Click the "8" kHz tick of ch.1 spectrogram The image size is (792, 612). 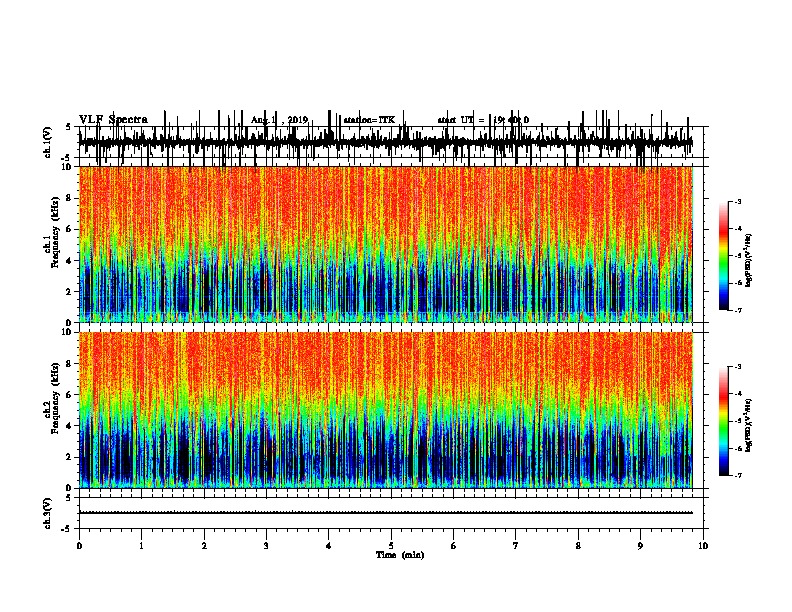click(x=69, y=198)
